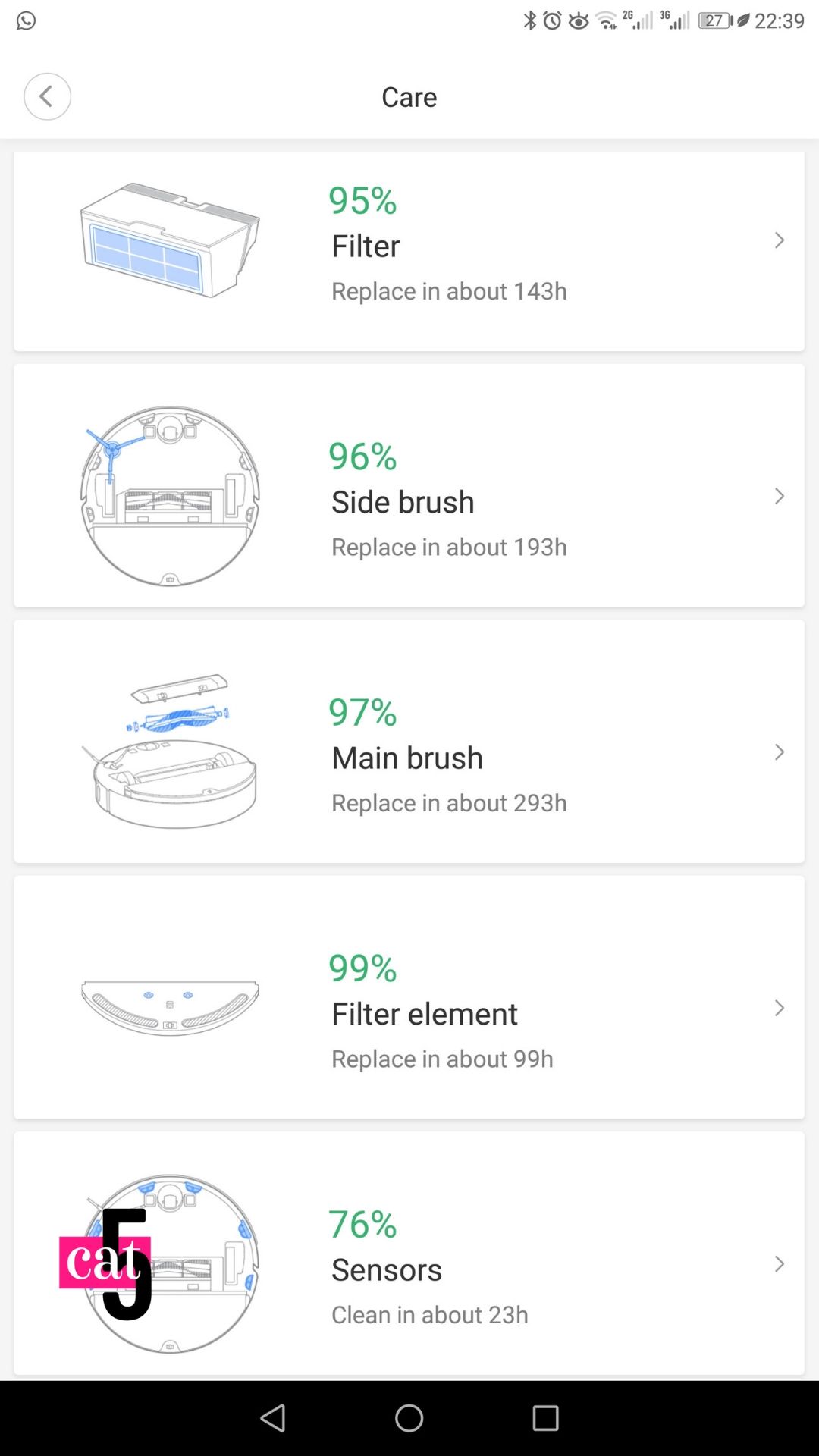Viewport: 819px width, 1456px height.
Task: Tap the Side brush robot illustration
Action: coord(170,496)
